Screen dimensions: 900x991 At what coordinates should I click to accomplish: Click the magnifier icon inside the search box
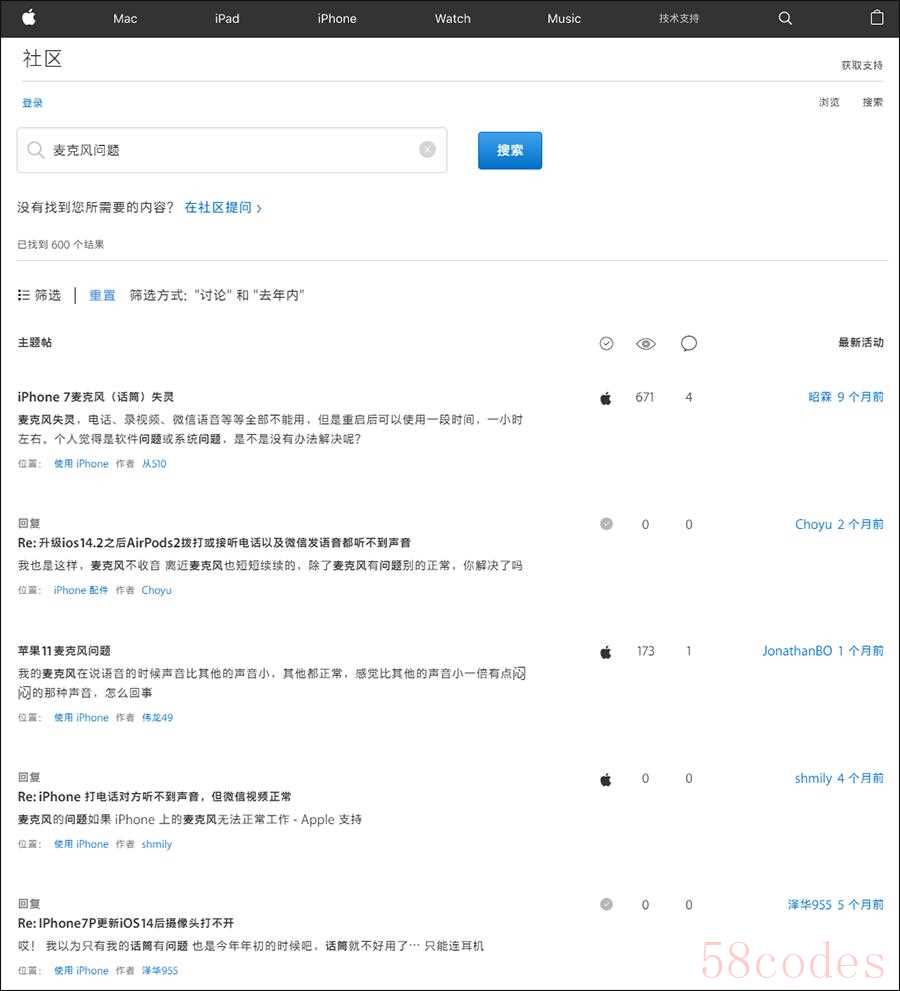click(x=35, y=150)
